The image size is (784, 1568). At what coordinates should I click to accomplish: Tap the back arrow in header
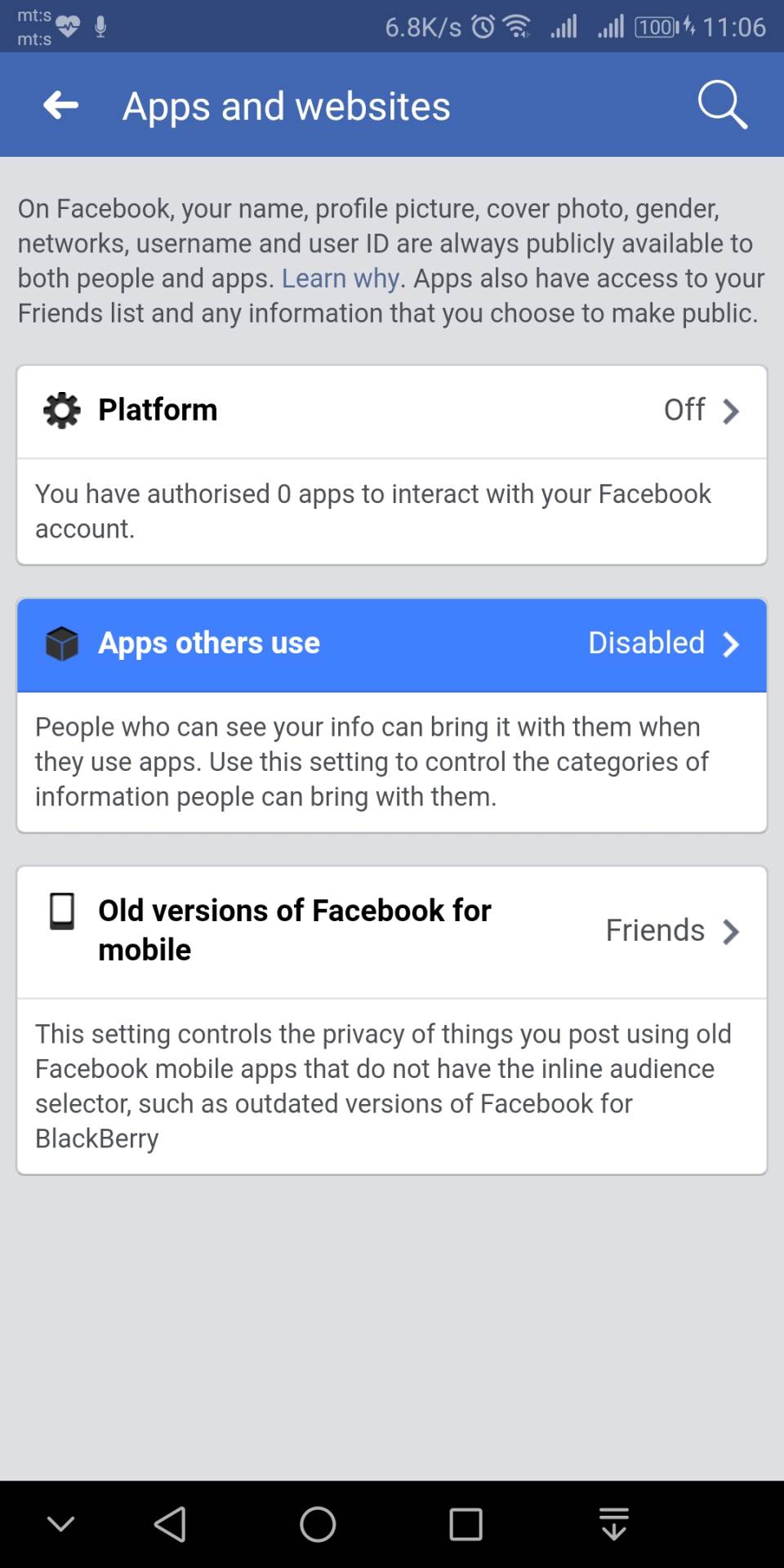[61, 105]
